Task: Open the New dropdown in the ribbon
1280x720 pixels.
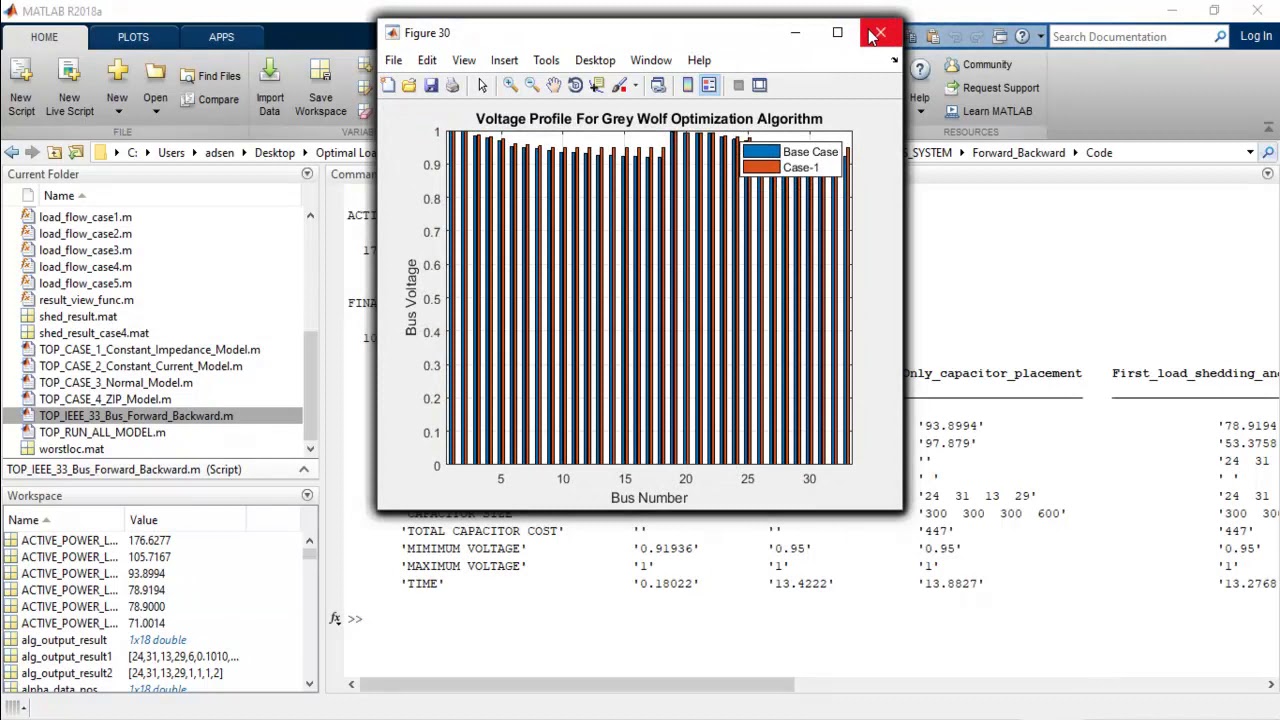Action: pyautogui.click(x=117, y=88)
